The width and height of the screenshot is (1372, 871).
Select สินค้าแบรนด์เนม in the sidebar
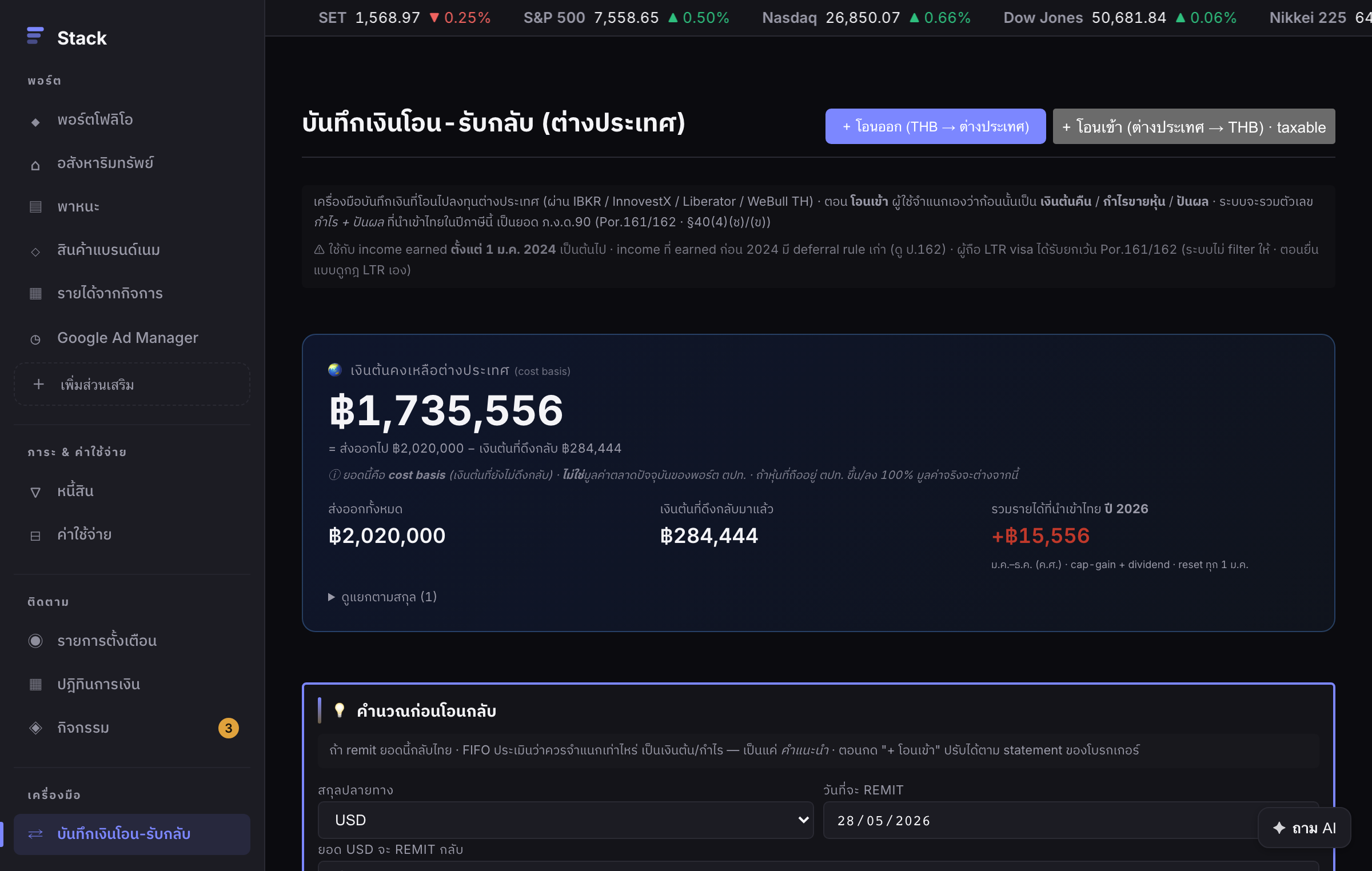(132, 250)
